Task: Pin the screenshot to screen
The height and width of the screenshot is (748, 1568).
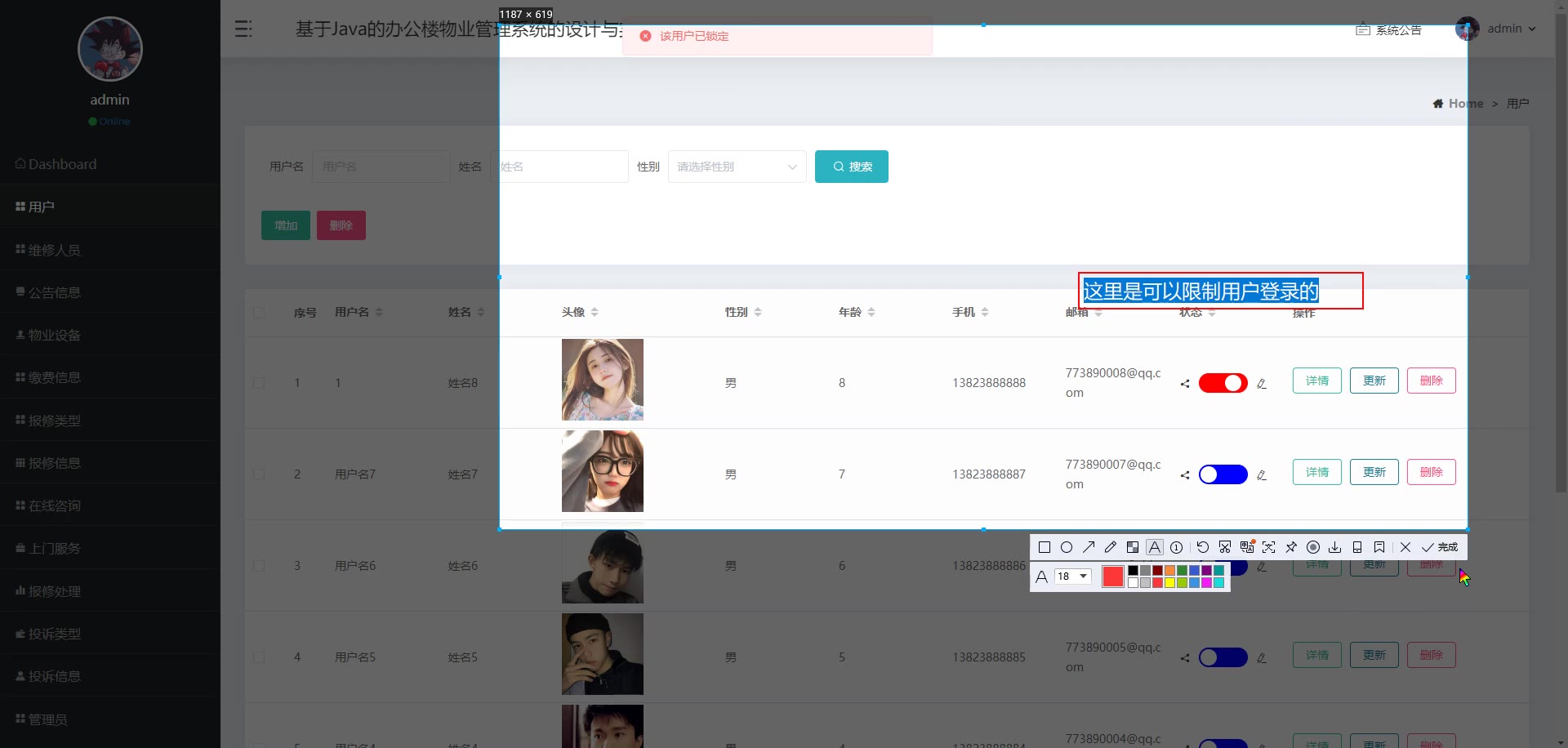Action: tap(1291, 547)
